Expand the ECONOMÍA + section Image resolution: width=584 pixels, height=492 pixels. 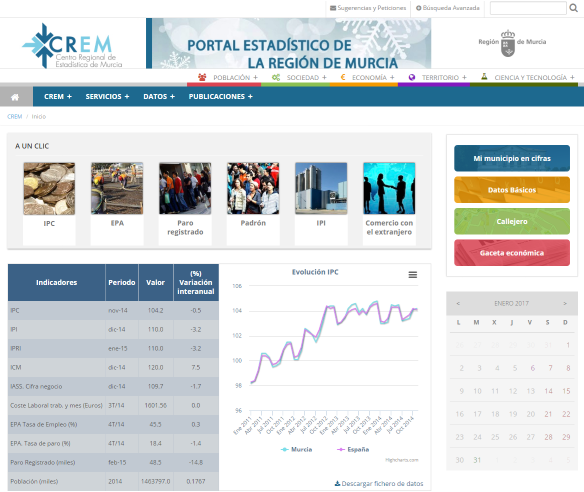point(367,77)
